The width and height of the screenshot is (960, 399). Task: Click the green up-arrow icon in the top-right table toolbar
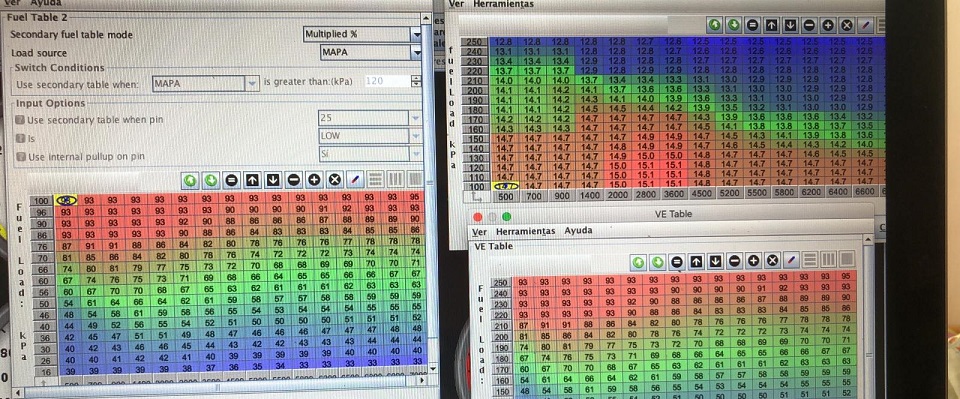click(714, 25)
